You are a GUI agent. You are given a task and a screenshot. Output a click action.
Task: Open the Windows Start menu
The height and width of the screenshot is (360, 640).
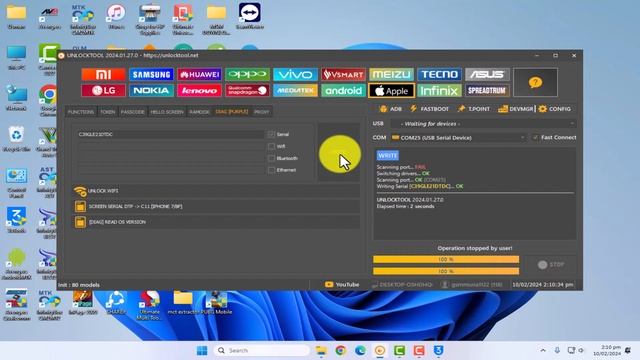(202, 351)
